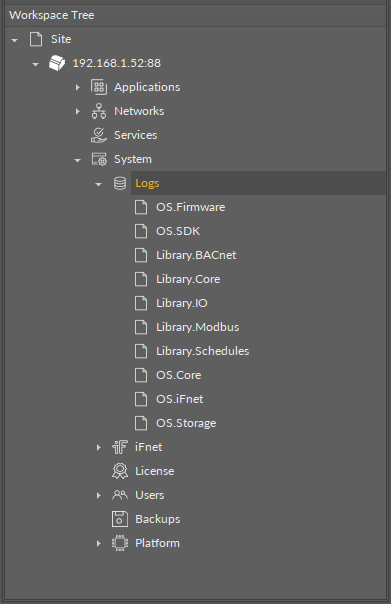Screen dimensions: 391x604
Task: Collapse the Logs node
Action: pos(99,185)
